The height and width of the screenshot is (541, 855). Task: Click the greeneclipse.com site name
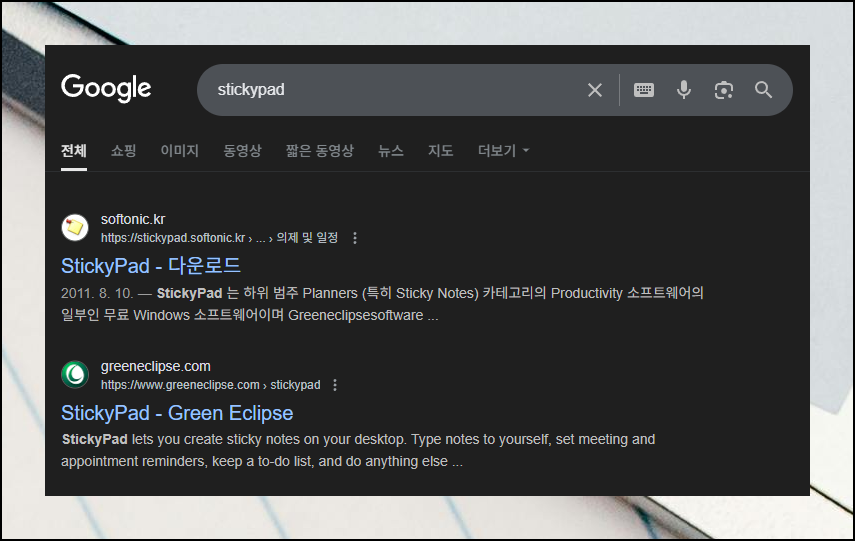[155, 366]
